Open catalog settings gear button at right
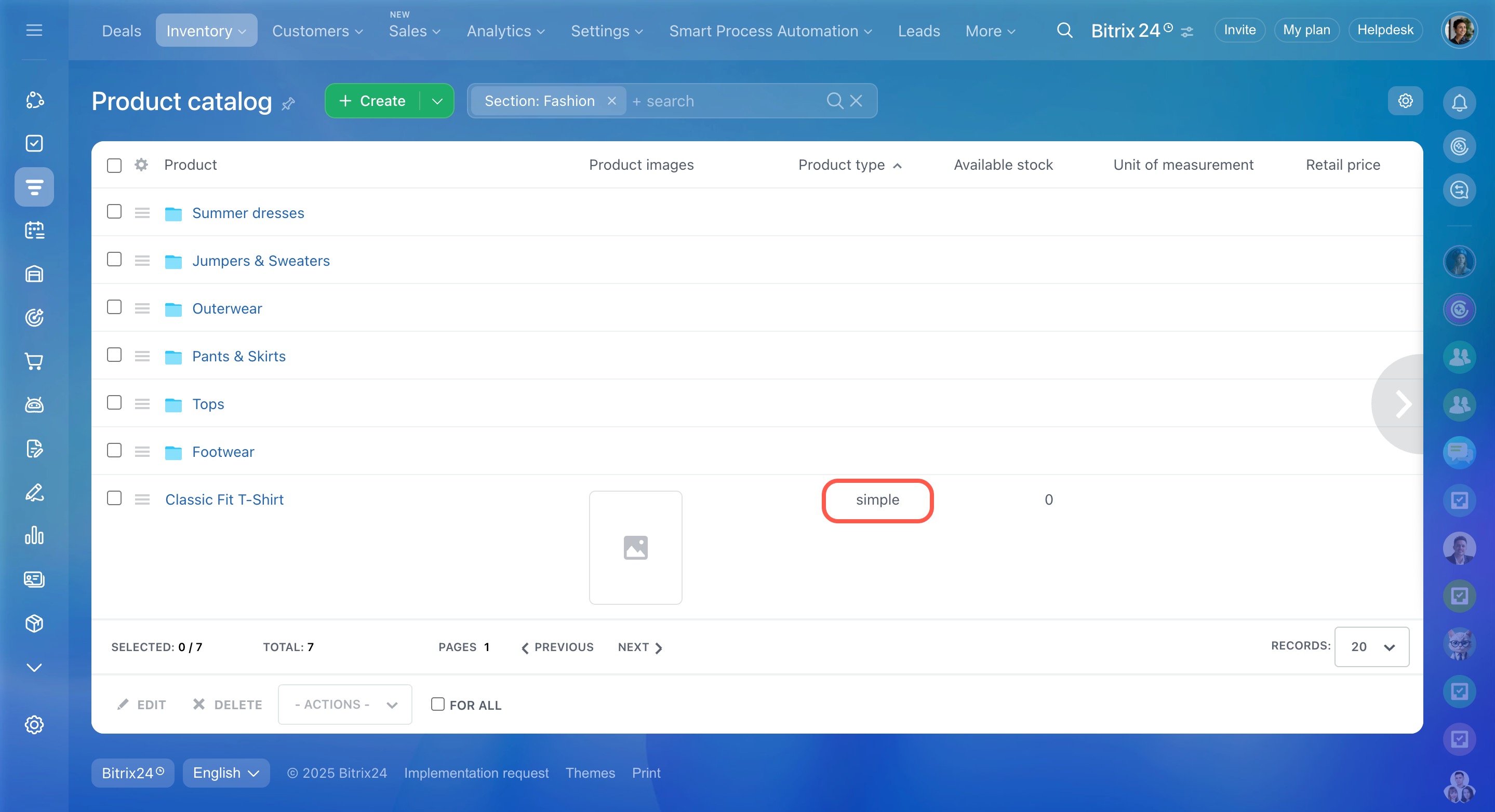This screenshot has height=812, width=1495. [x=1405, y=101]
